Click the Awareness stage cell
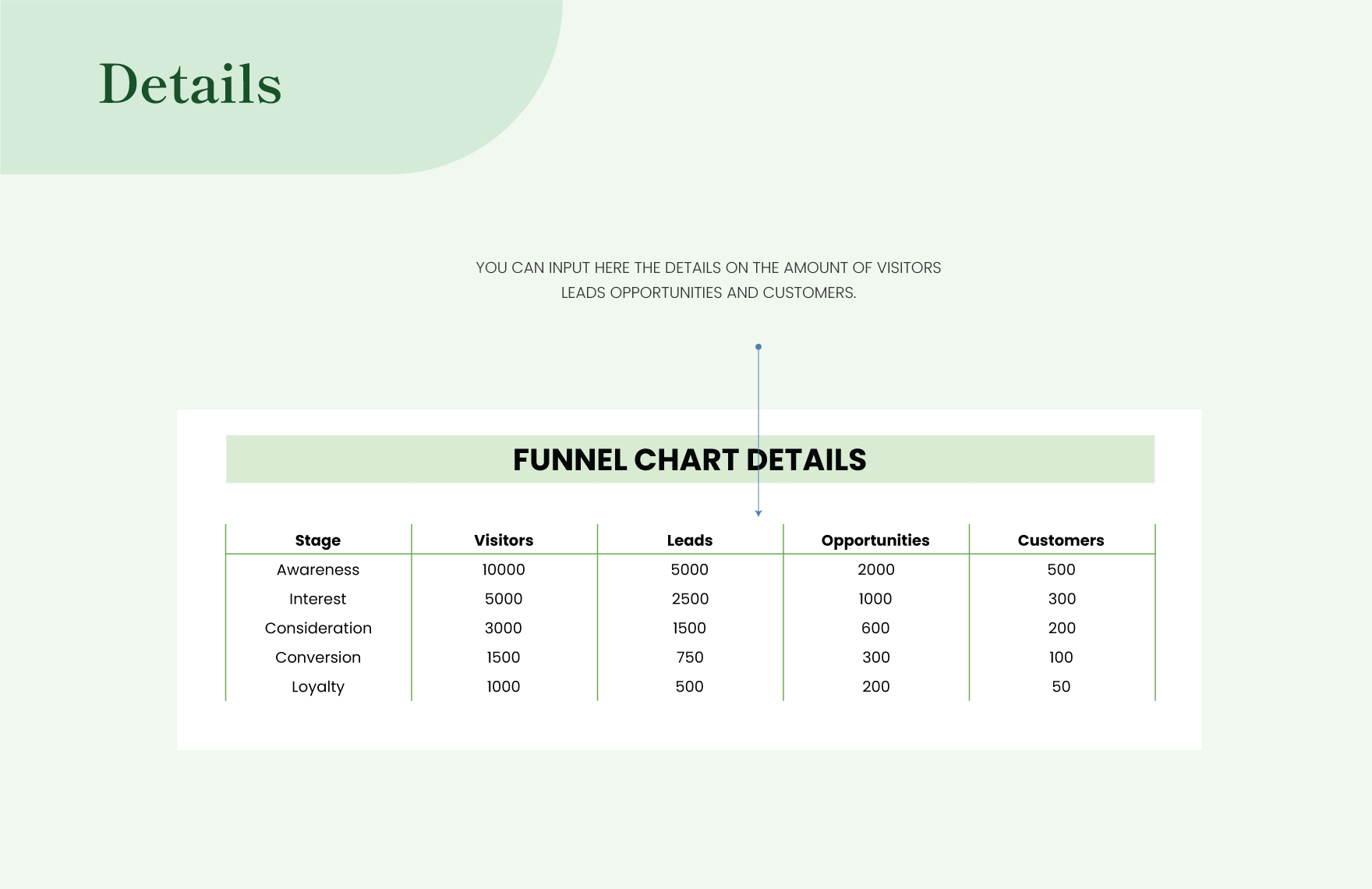 [x=318, y=570]
